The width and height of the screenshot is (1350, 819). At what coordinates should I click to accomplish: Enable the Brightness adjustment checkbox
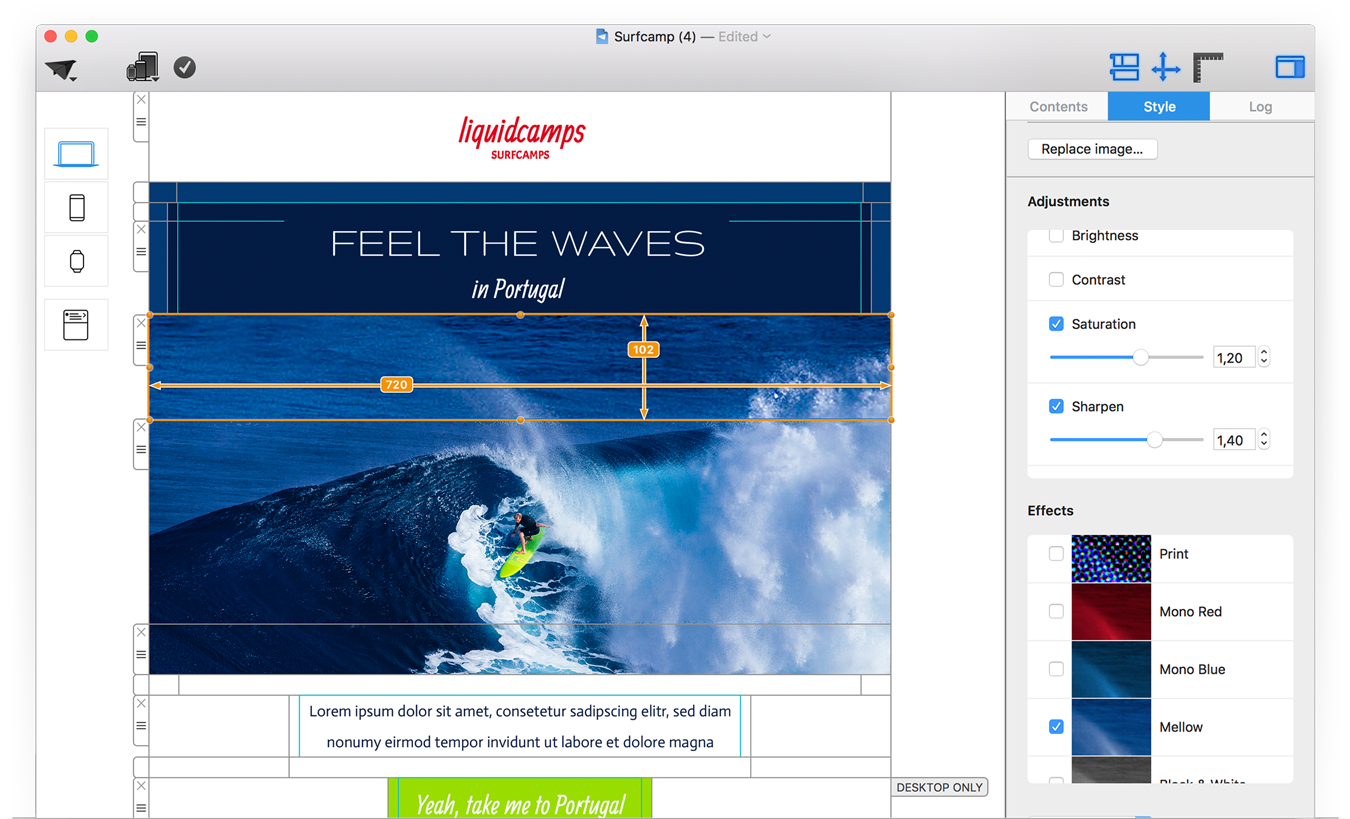(x=1056, y=236)
